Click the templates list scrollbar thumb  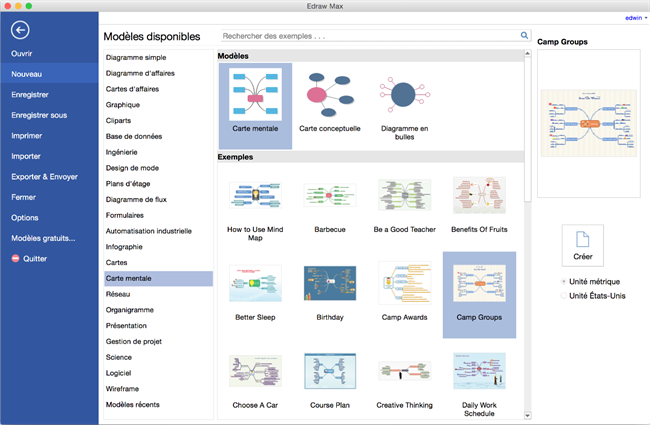[x=528, y=129]
